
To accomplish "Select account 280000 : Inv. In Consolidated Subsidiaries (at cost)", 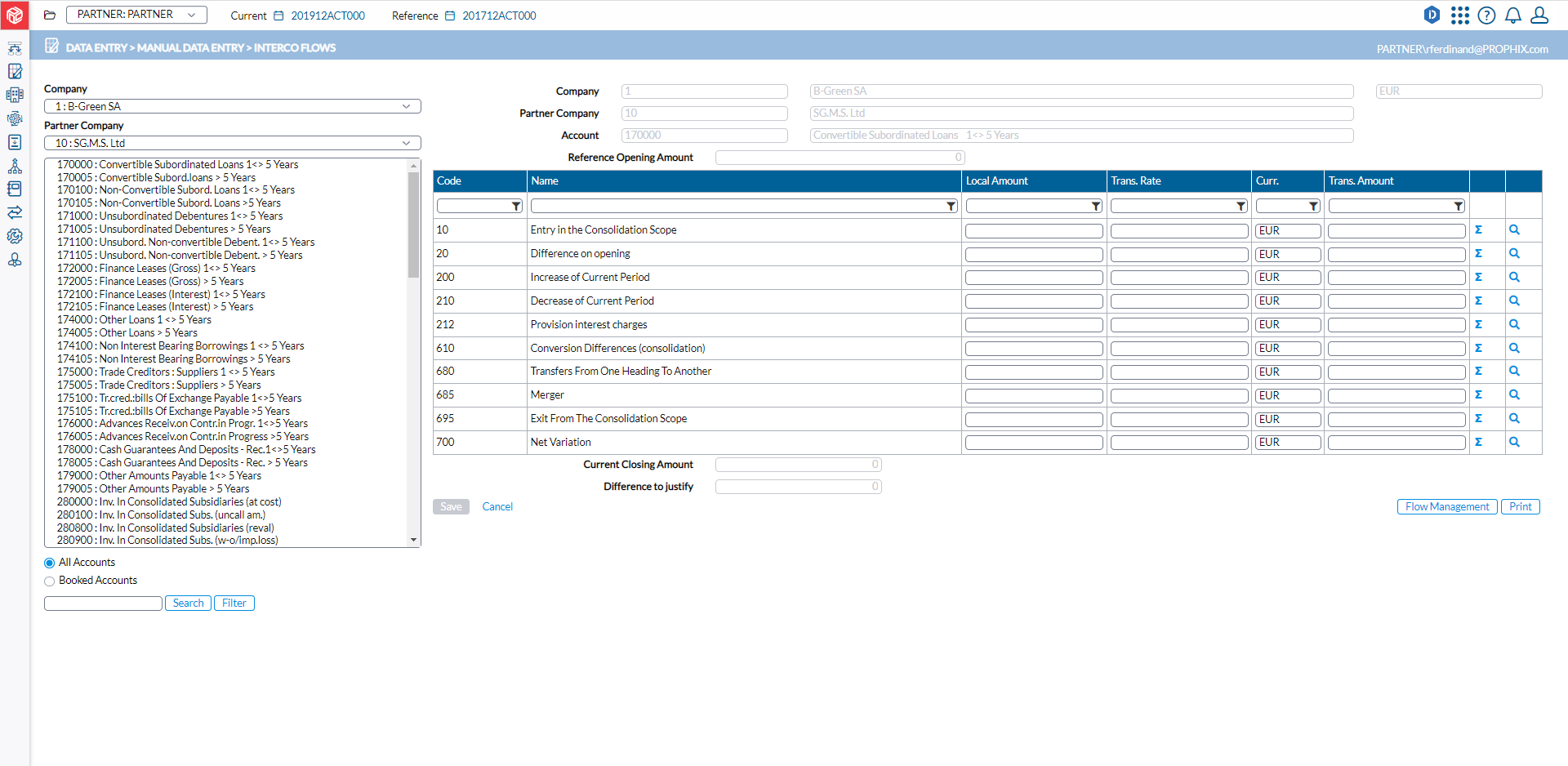I will point(169,502).
